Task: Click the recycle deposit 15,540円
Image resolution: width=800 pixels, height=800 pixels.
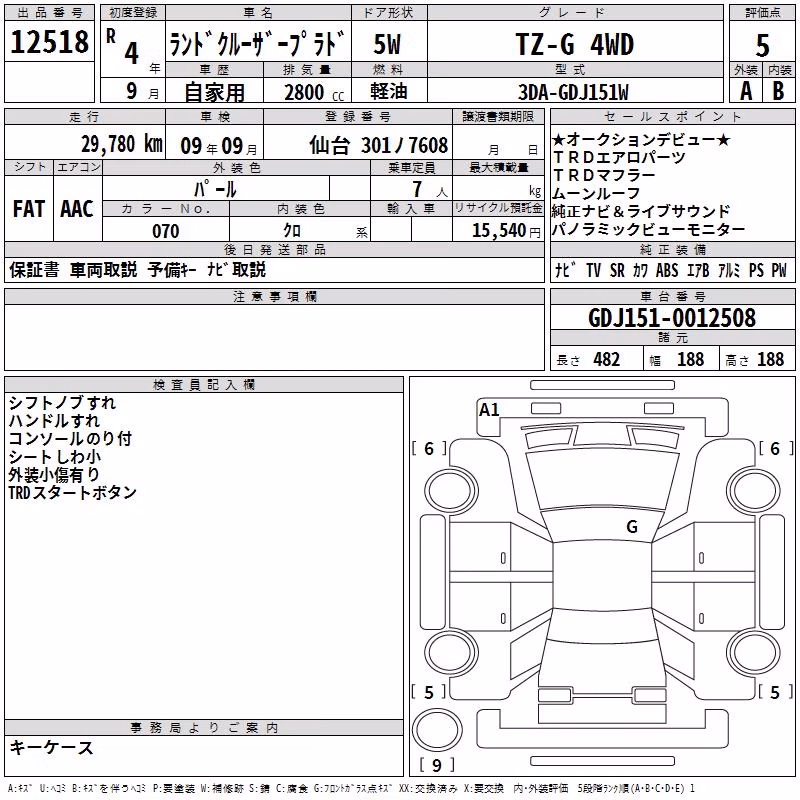Action: (x=506, y=231)
